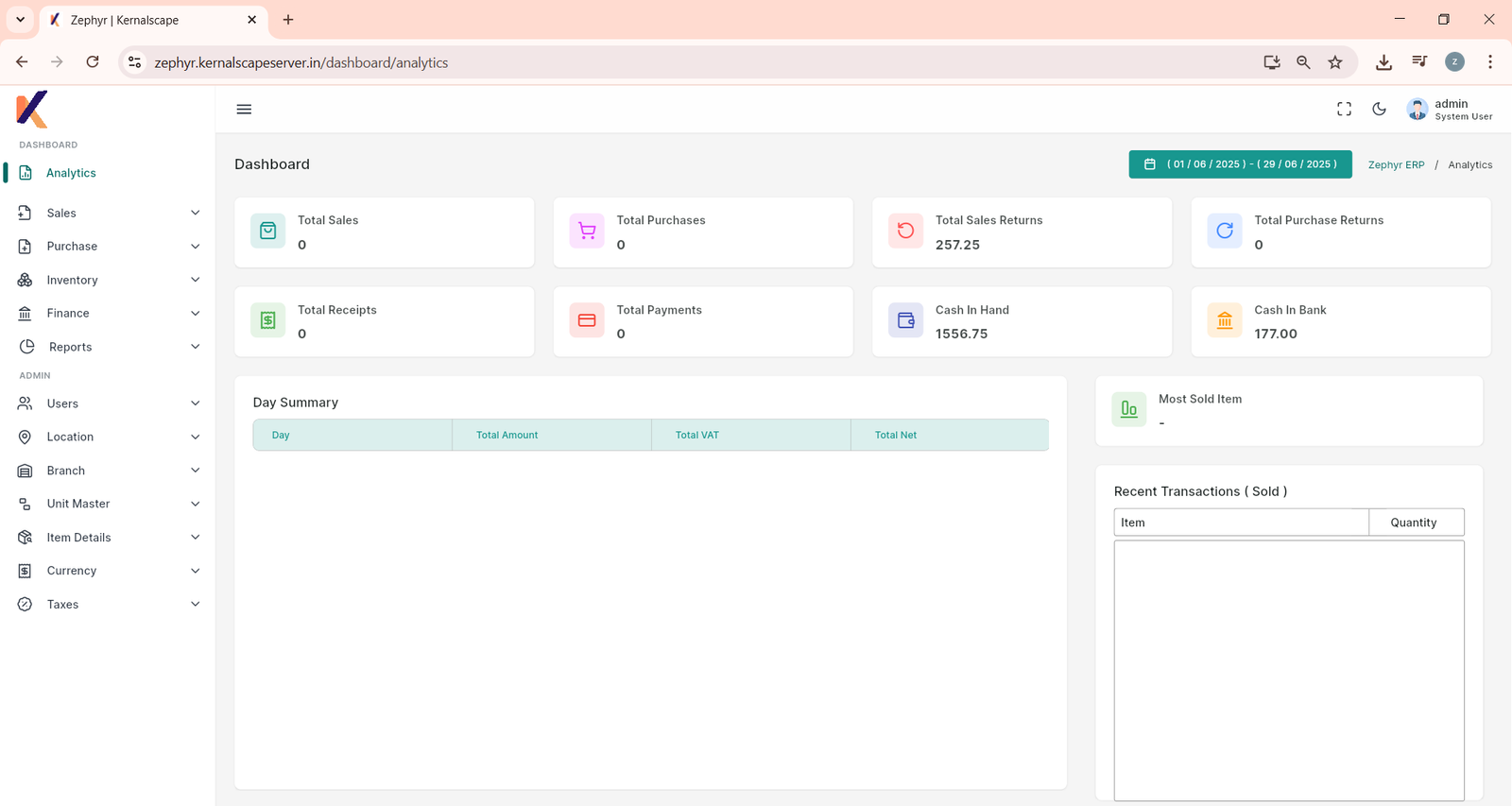The width and height of the screenshot is (1512, 806).
Task: Click the Branch sidebar icon
Action: pos(26,471)
